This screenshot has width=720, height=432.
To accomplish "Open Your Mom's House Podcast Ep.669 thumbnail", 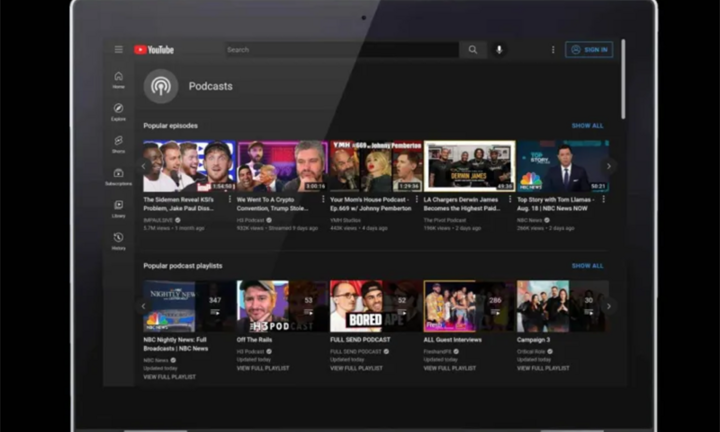I will tap(376, 166).
